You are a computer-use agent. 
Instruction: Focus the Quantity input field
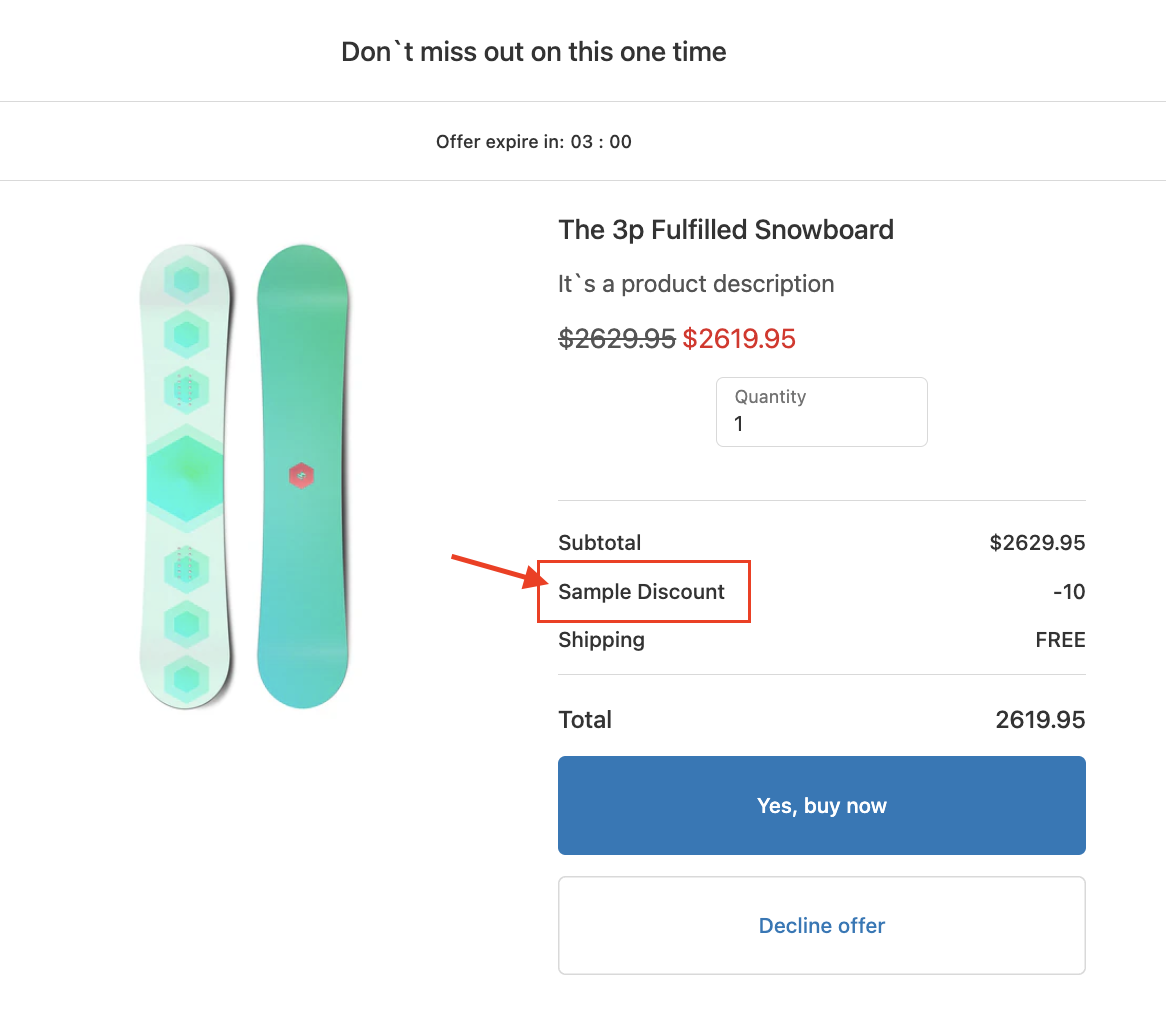click(821, 423)
